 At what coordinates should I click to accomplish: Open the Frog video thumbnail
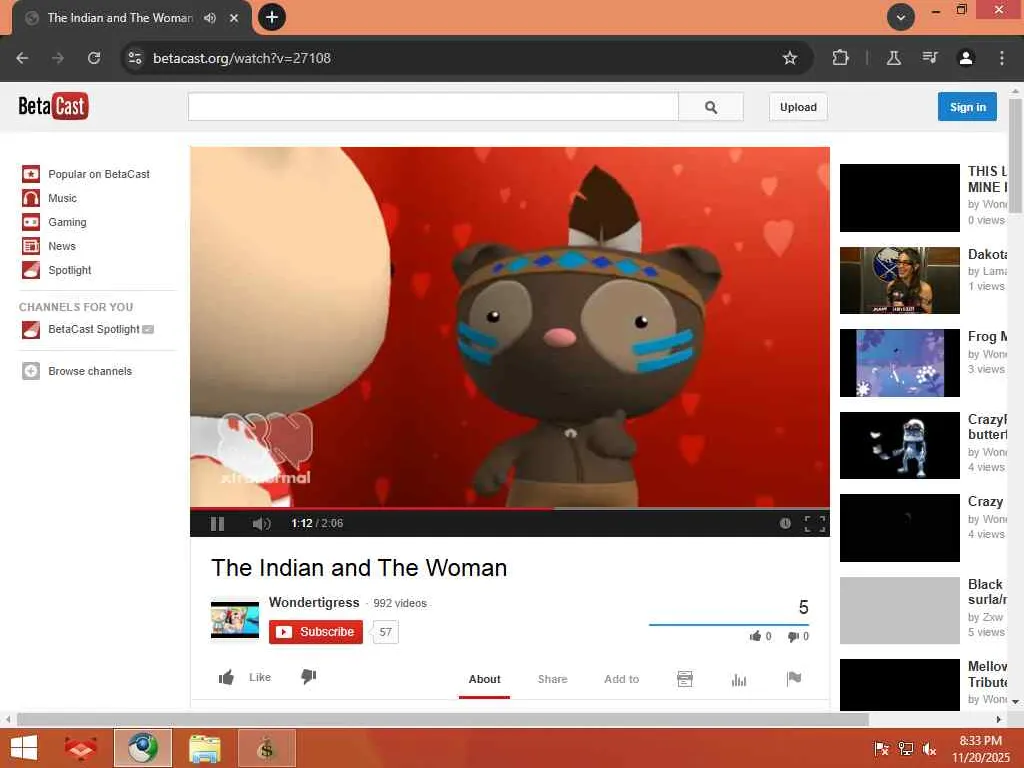899,363
